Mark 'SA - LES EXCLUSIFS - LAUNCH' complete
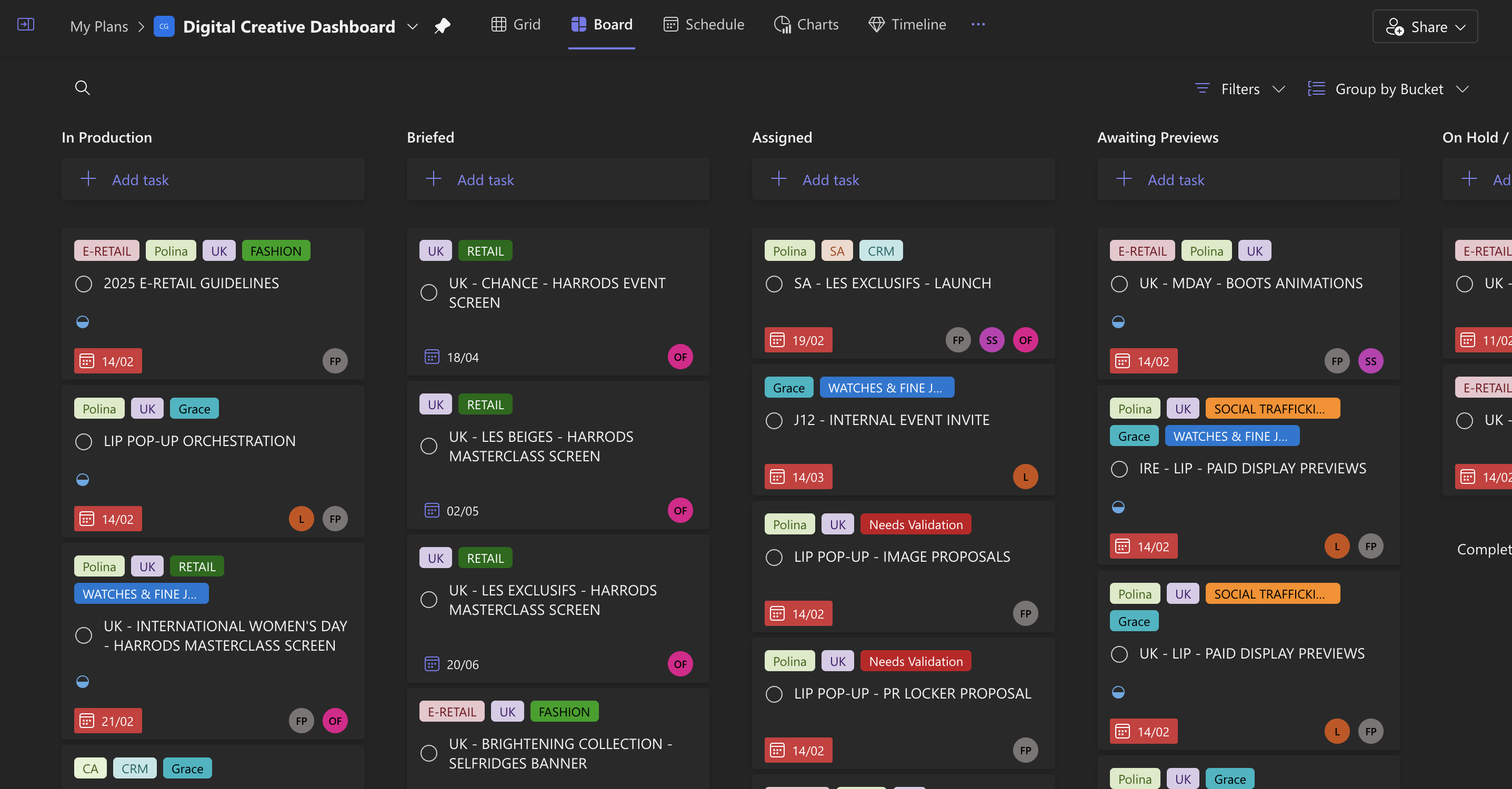Image resolution: width=1512 pixels, height=789 pixels. pyautogui.click(x=774, y=284)
